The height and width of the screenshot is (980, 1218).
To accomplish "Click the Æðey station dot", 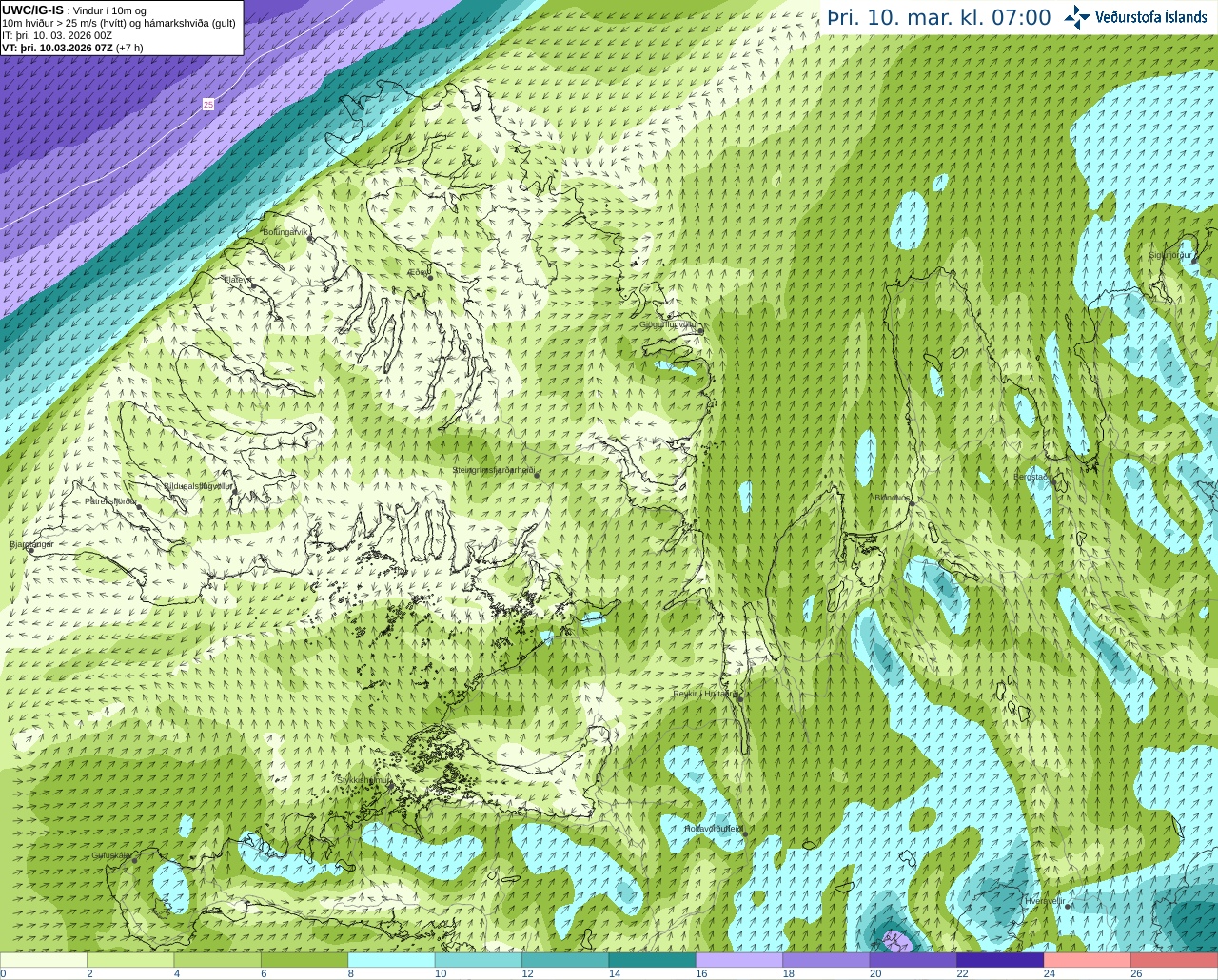I will (x=430, y=277).
